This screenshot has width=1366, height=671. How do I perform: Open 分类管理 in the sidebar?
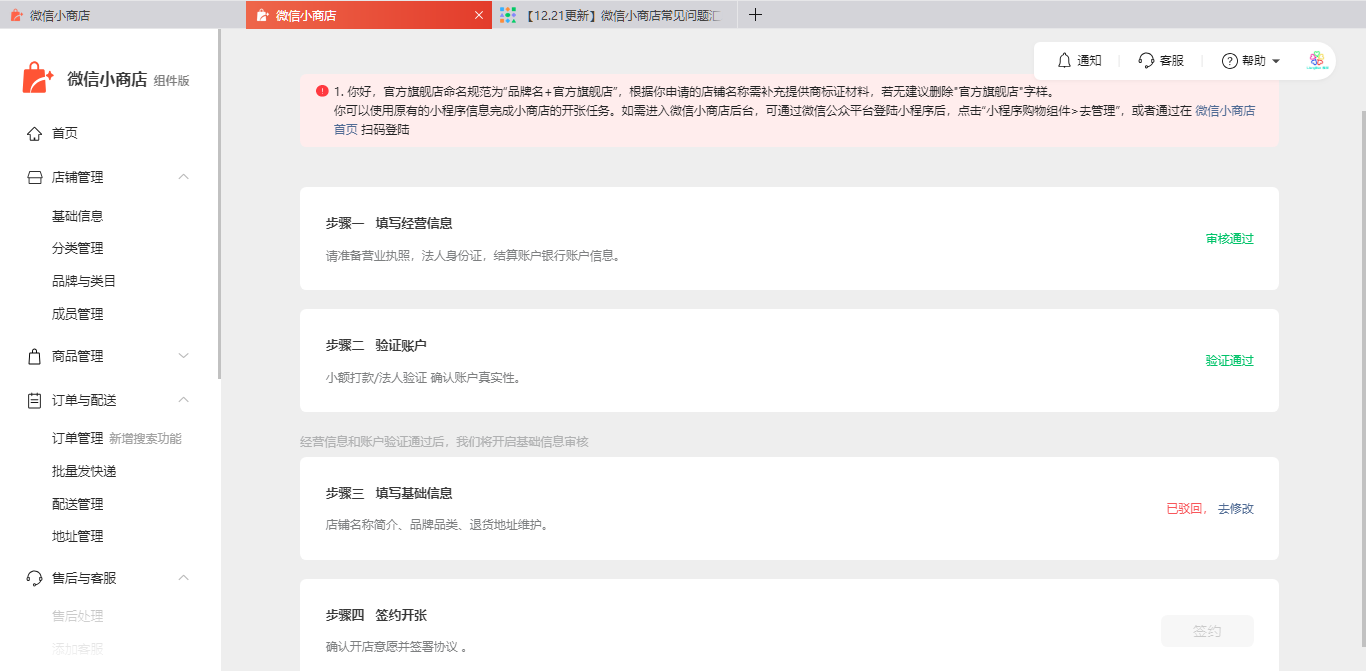tap(77, 249)
